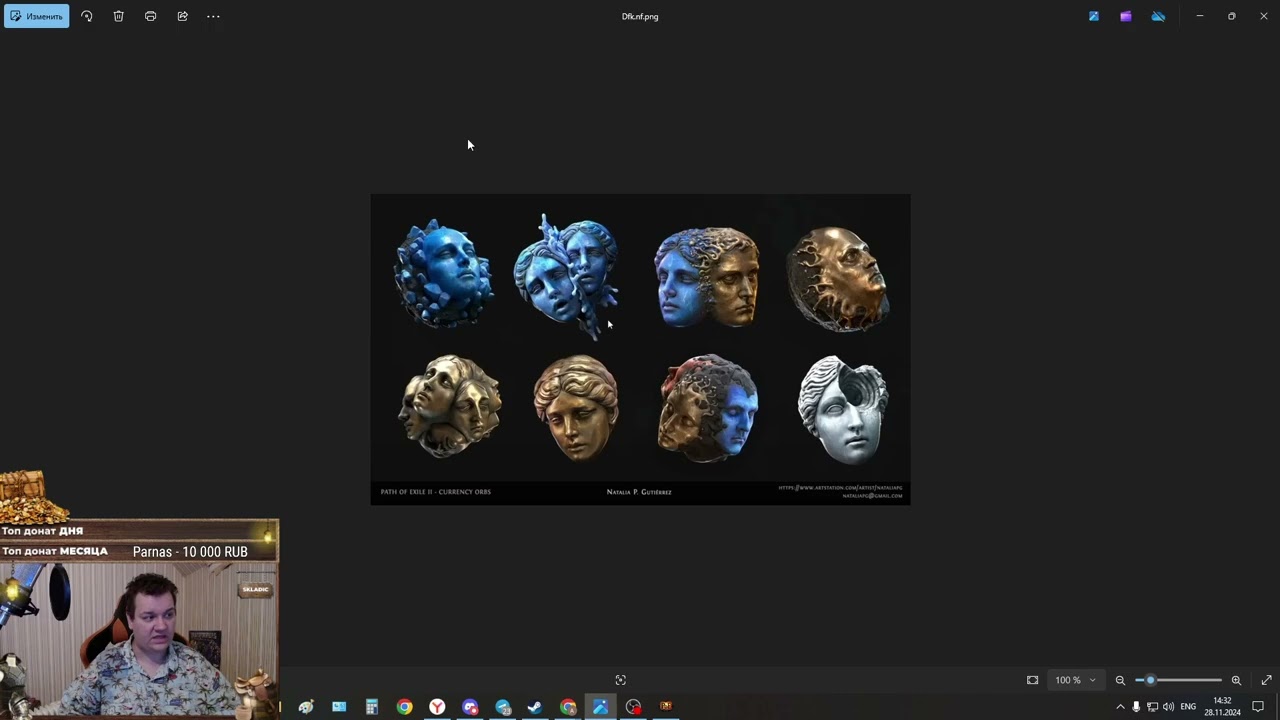Open the Path of Exile taskbar icon
This screenshot has width=1280, height=720.
tap(666, 707)
